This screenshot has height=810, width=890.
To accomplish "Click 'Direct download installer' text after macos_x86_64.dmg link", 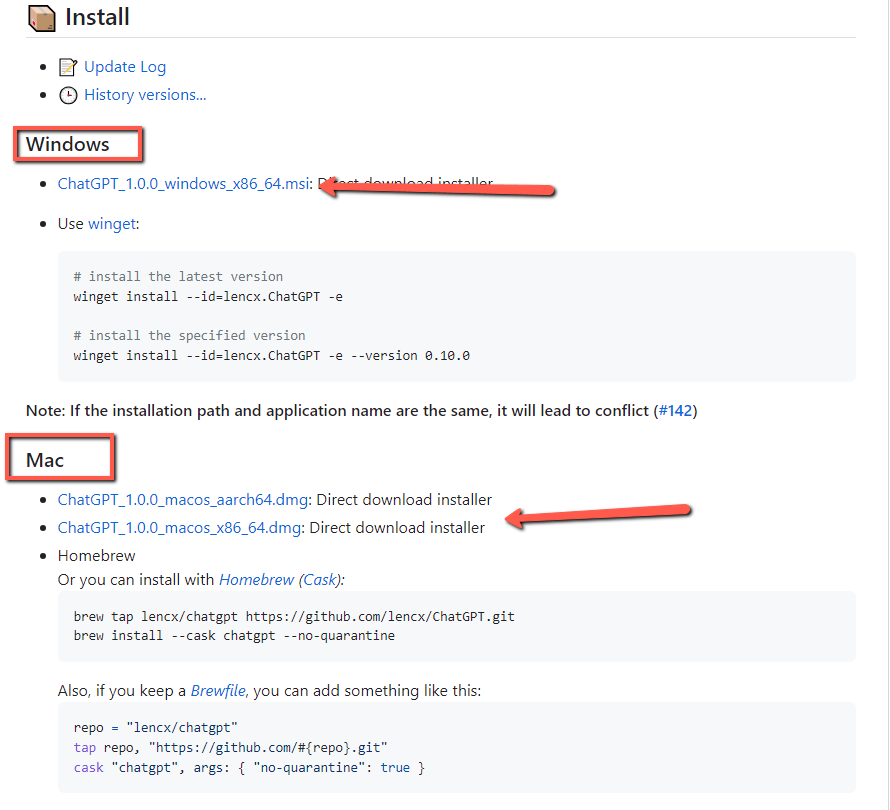I will (397, 527).
